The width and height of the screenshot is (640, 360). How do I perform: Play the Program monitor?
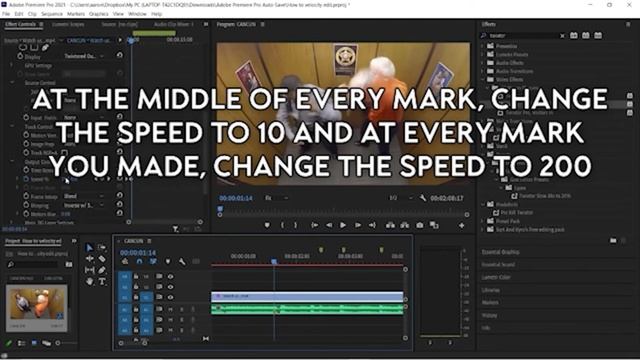coord(343,225)
